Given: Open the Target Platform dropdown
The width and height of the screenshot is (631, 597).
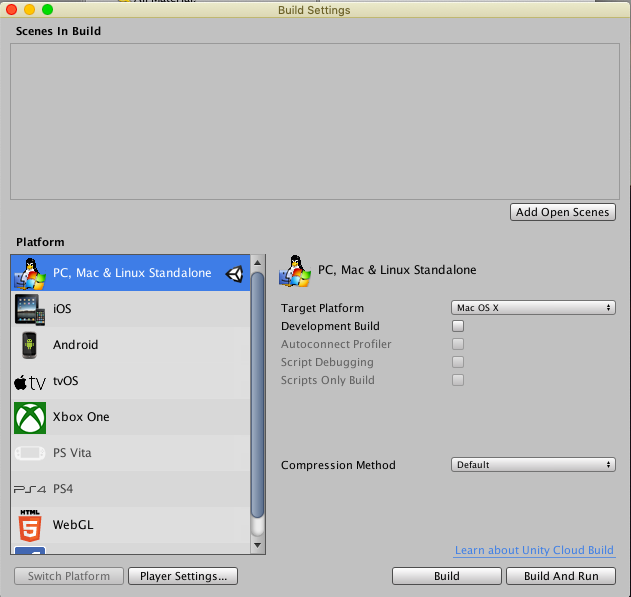Looking at the screenshot, I should [x=533, y=308].
